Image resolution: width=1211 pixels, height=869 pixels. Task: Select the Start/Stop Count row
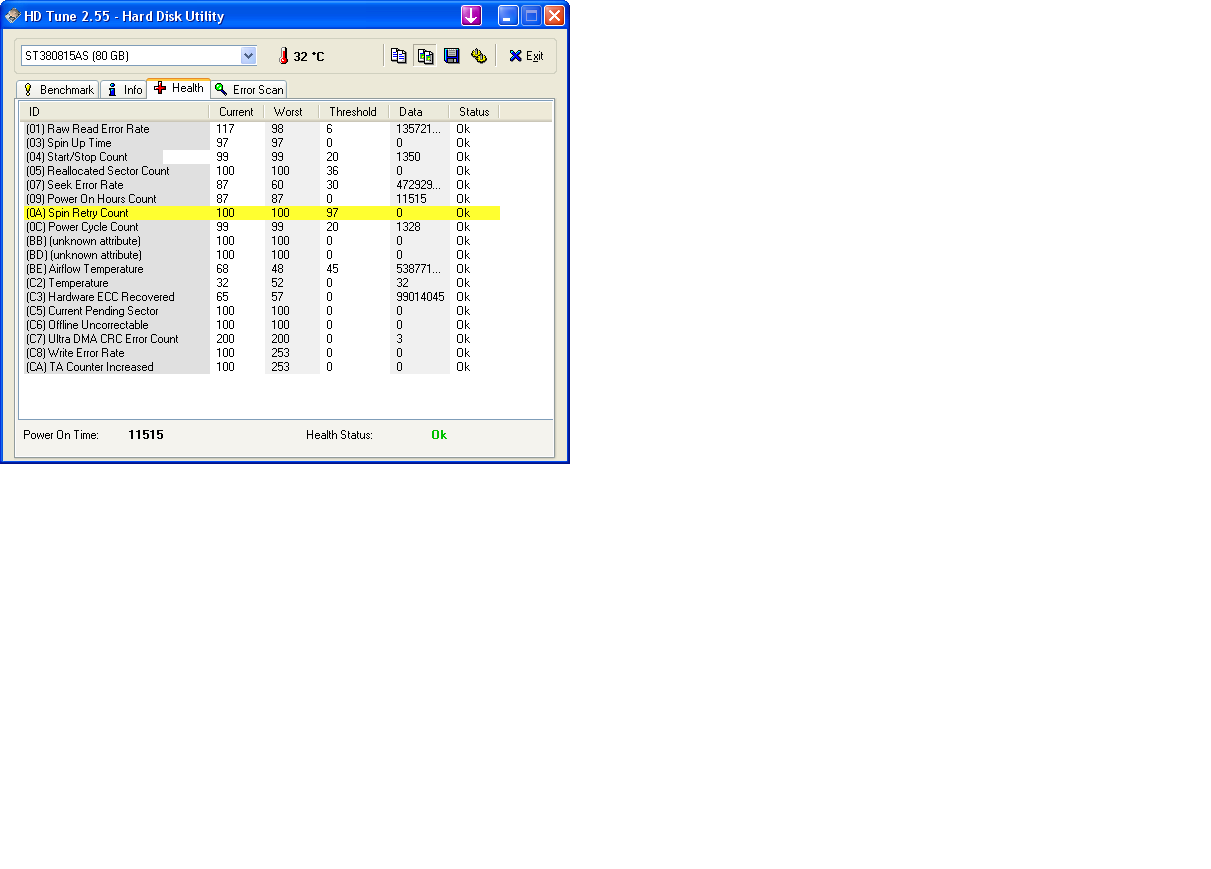[261, 157]
